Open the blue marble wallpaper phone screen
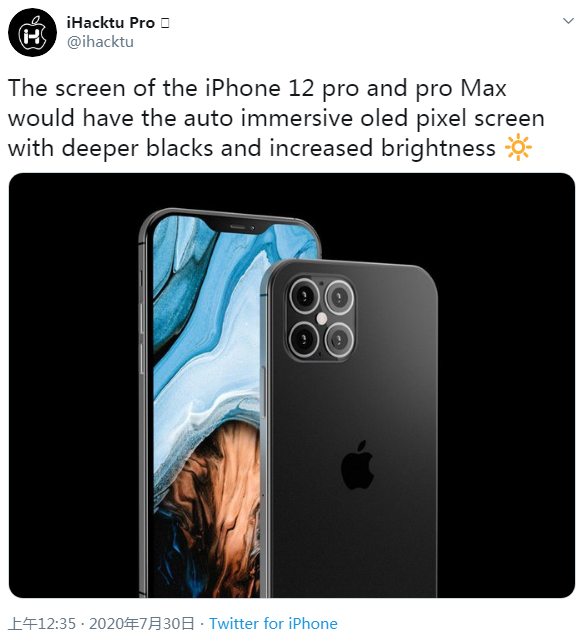The height and width of the screenshot is (642, 584). (207, 405)
